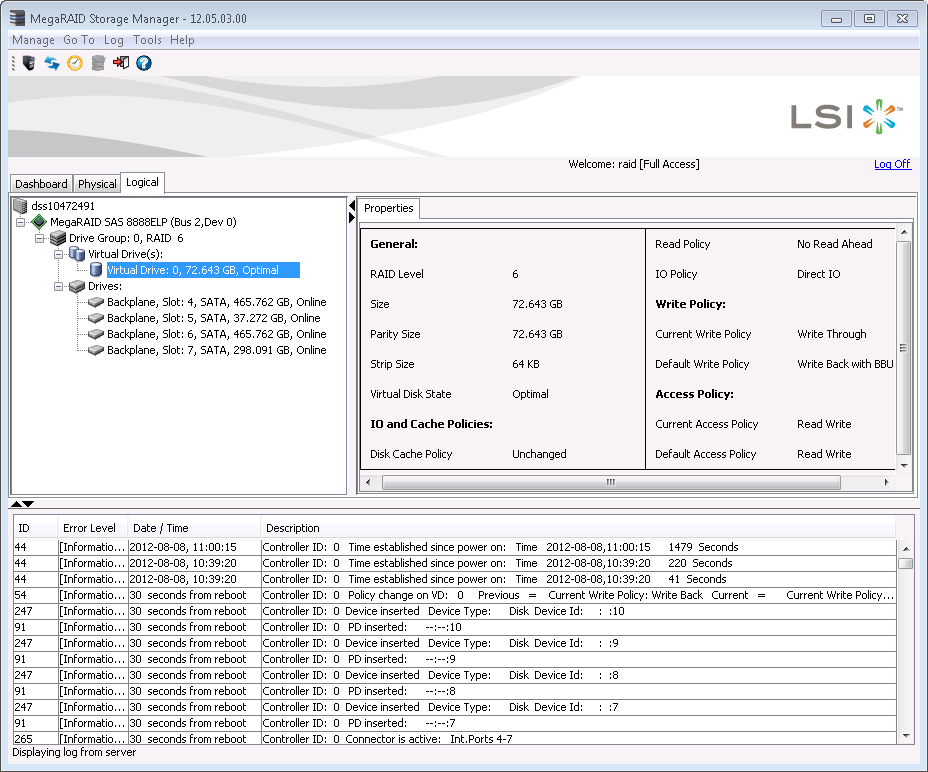
Task: Click the No Read Ahead value
Action: pos(834,244)
